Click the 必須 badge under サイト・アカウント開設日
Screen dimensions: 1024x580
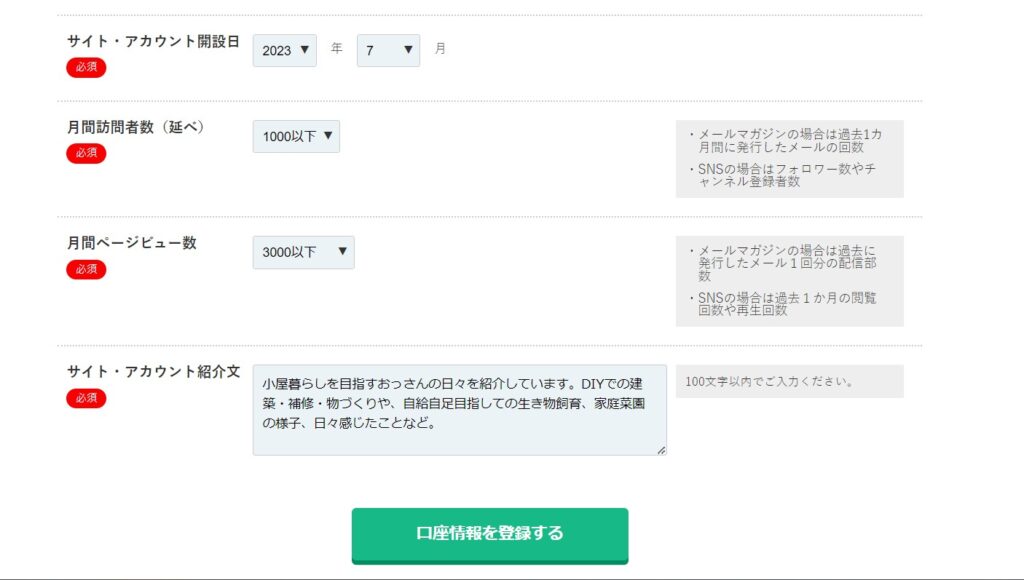86,67
